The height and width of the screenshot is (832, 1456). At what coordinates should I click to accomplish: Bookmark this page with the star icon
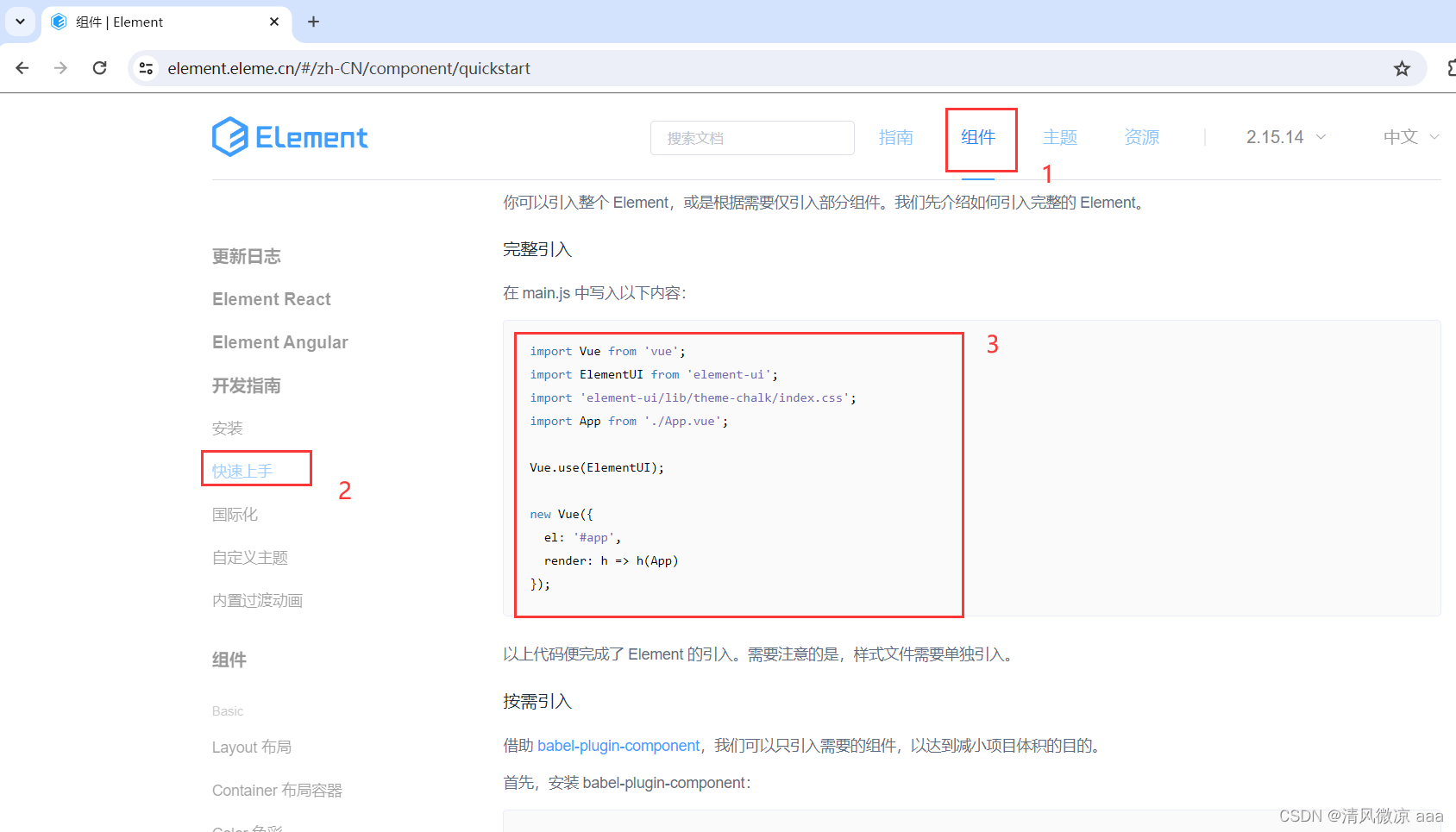(1402, 68)
